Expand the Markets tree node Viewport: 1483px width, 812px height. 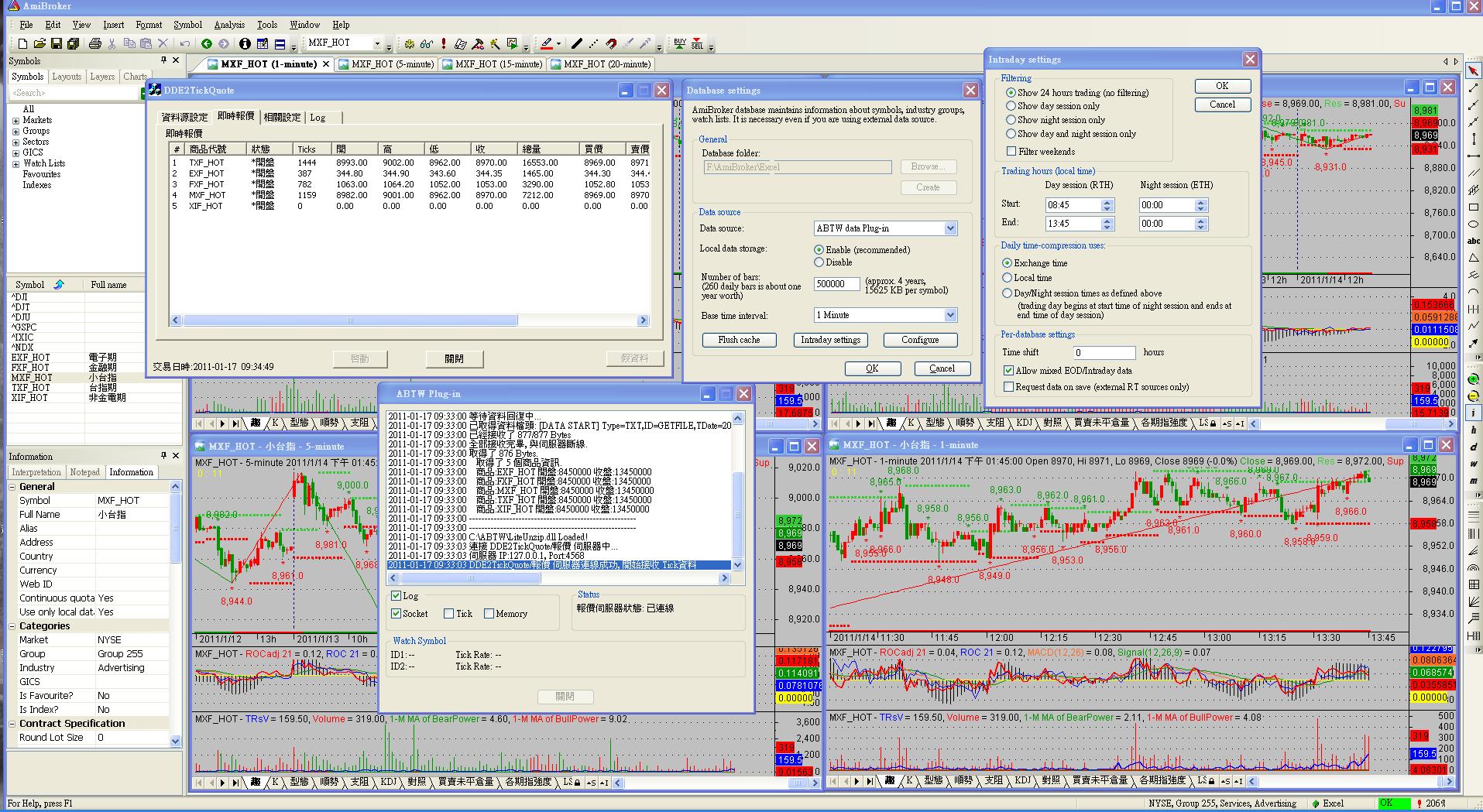[x=15, y=121]
